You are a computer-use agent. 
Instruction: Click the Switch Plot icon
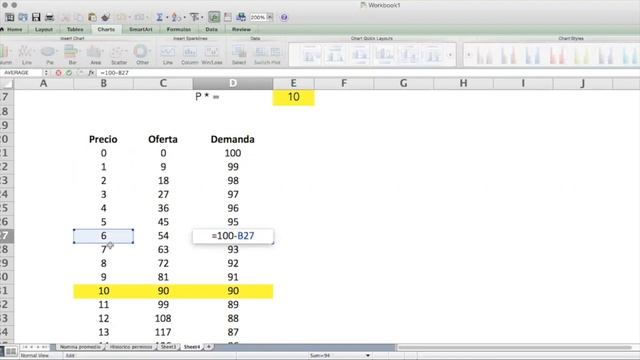click(267, 55)
